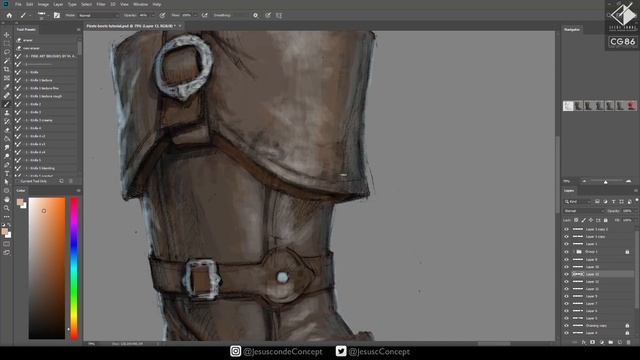Select the Move tool
This screenshot has height=360, width=640.
(7, 35)
